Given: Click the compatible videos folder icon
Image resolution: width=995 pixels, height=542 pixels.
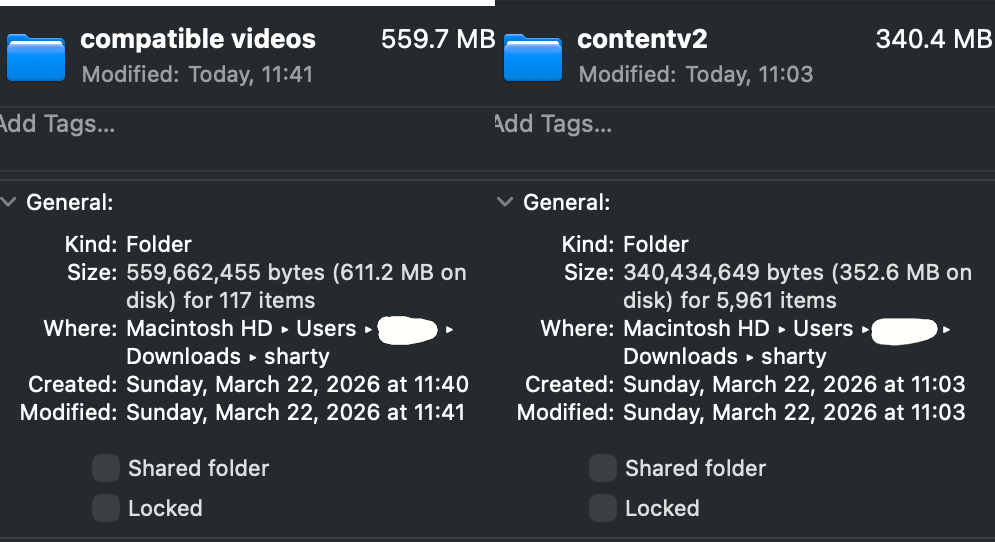Looking at the screenshot, I should (36, 57).
